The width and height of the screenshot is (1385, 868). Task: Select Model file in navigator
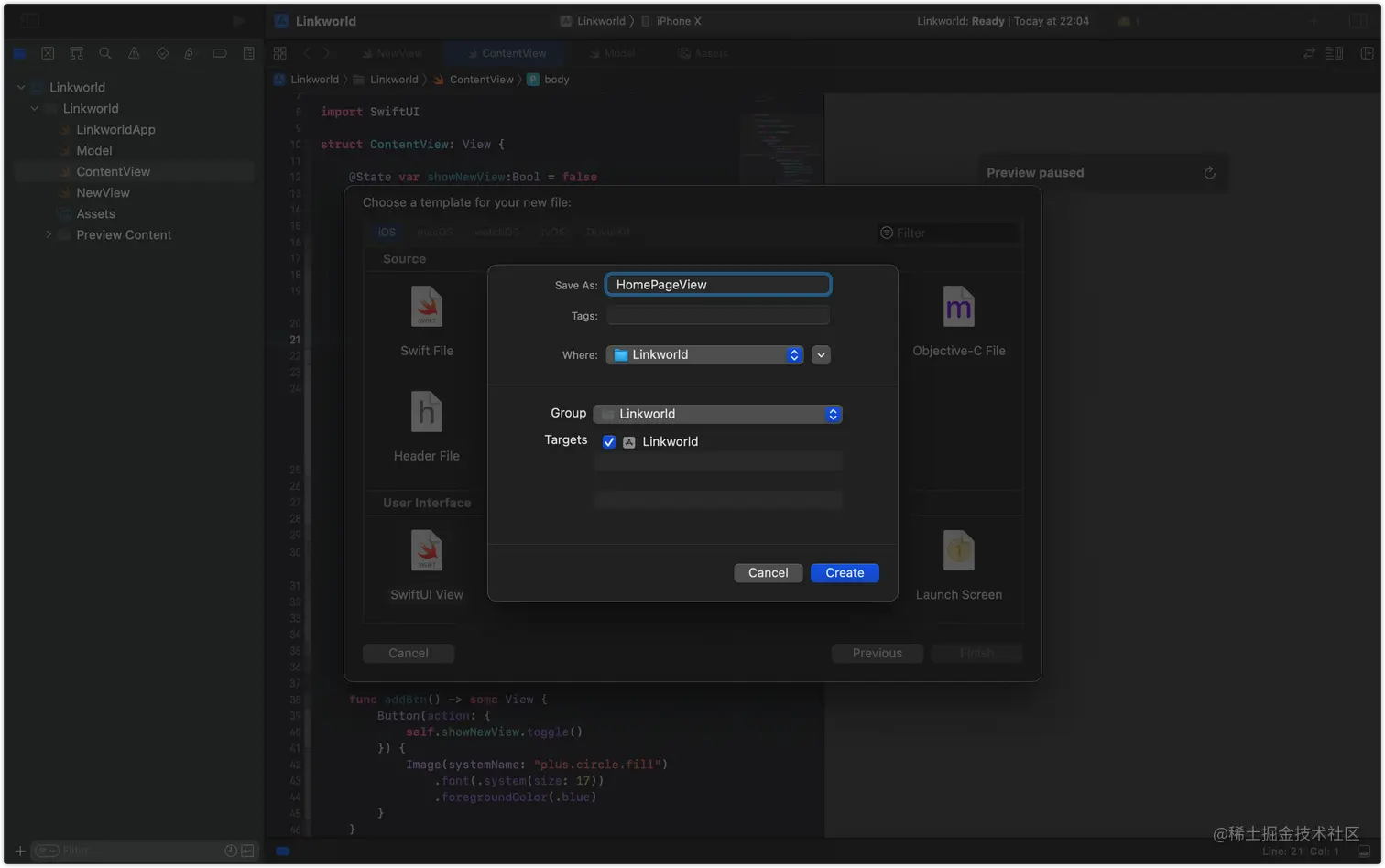point(94,150)
